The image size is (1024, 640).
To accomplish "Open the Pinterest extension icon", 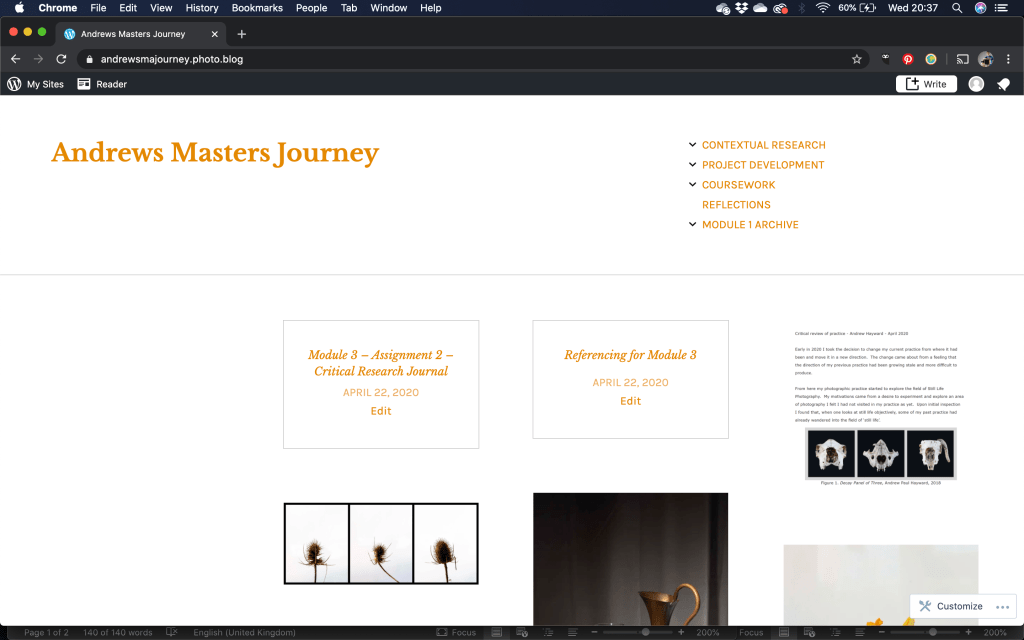I will (x=908, y=59).
